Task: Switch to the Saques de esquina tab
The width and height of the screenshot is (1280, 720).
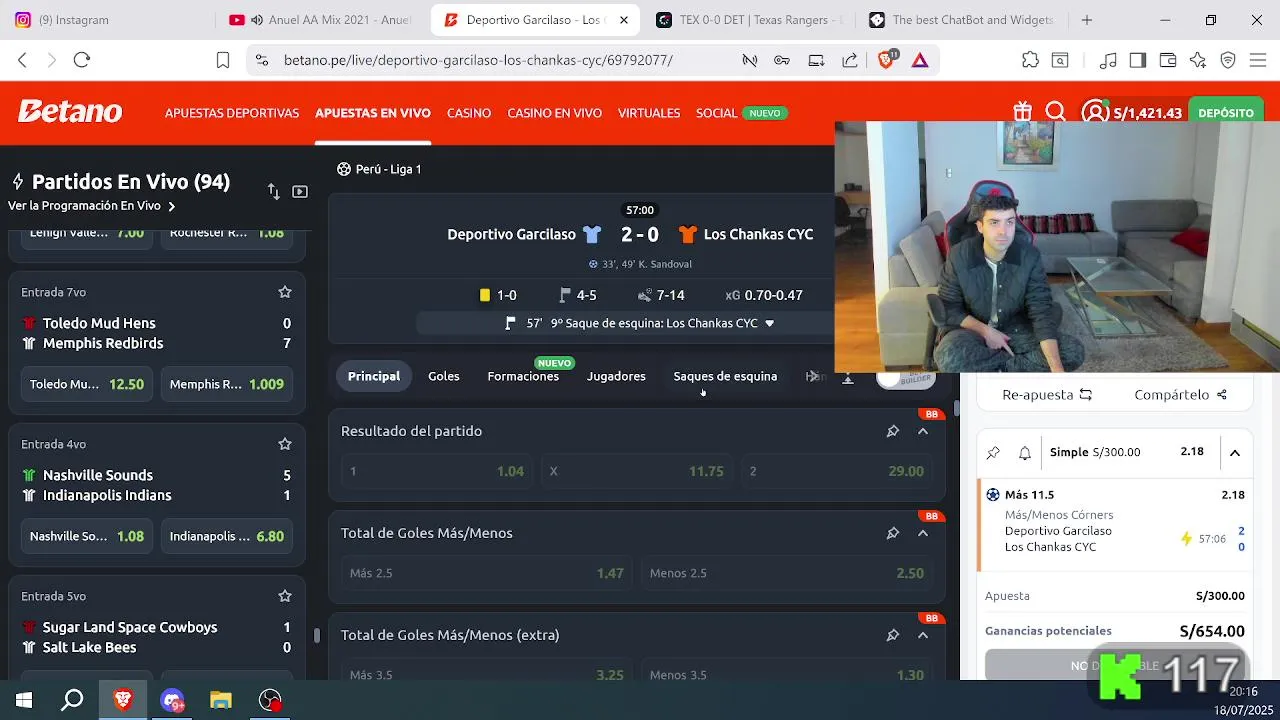Action: pyautogui.click(x=725, y=376)
